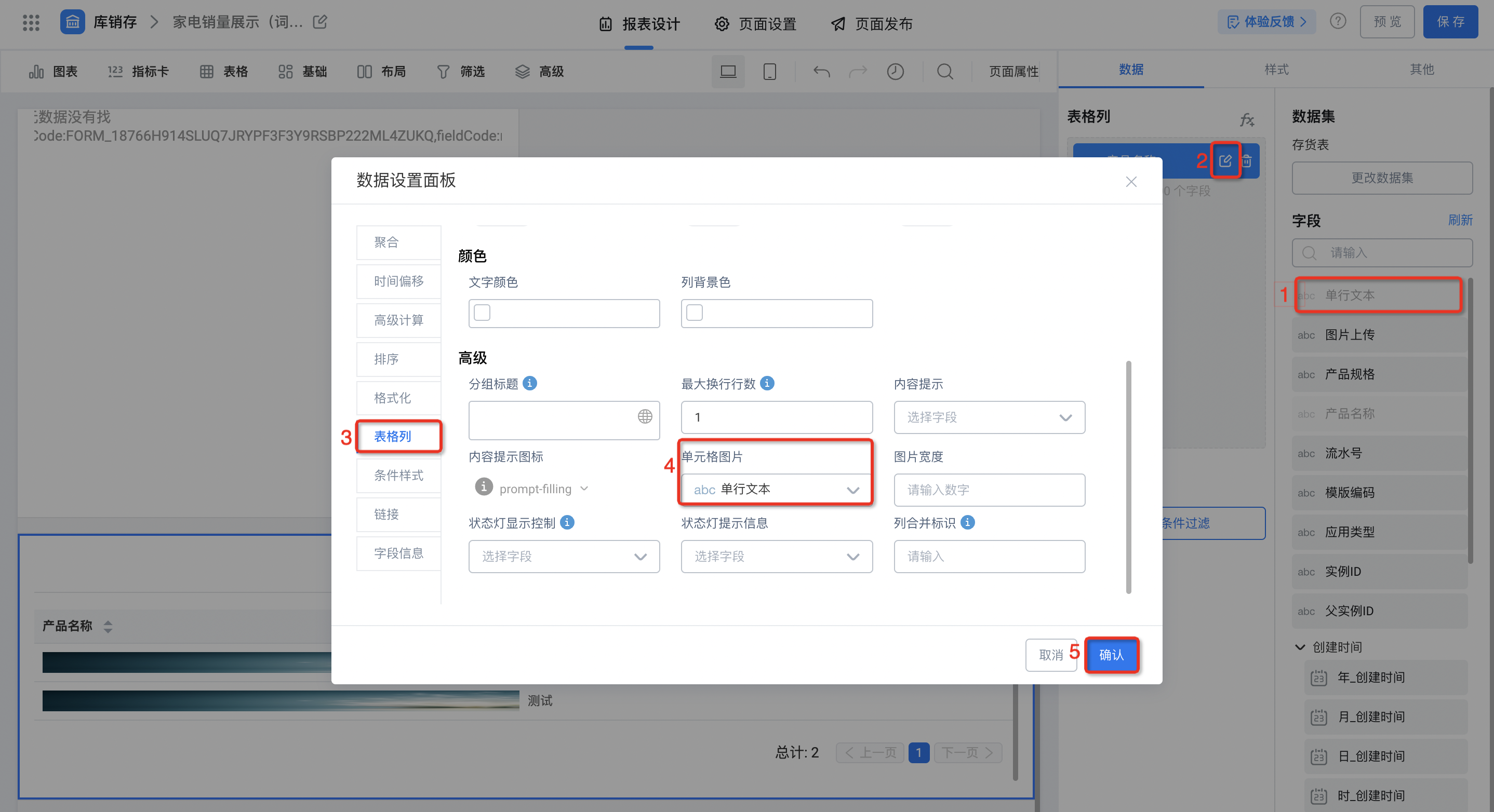Open 表格 component menu
The image size is (1494, 812).
[224, 71]
